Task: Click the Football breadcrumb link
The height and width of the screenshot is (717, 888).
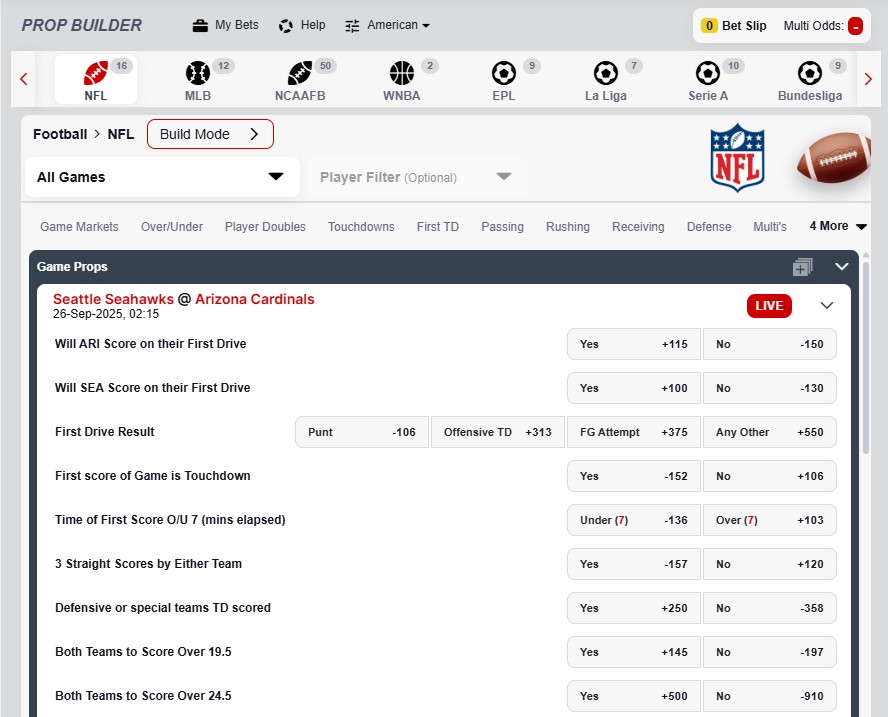Action: tap(60, 134)
